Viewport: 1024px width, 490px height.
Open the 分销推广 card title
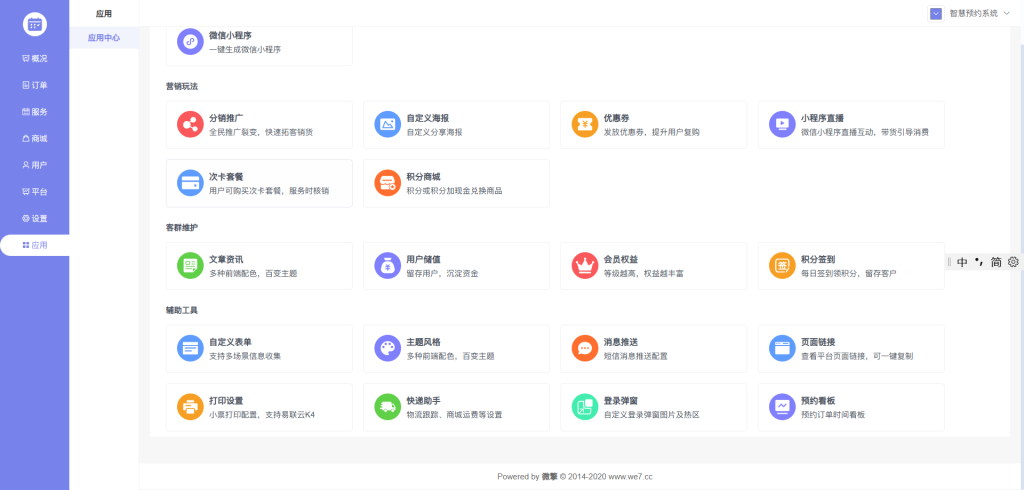(226, 118)
